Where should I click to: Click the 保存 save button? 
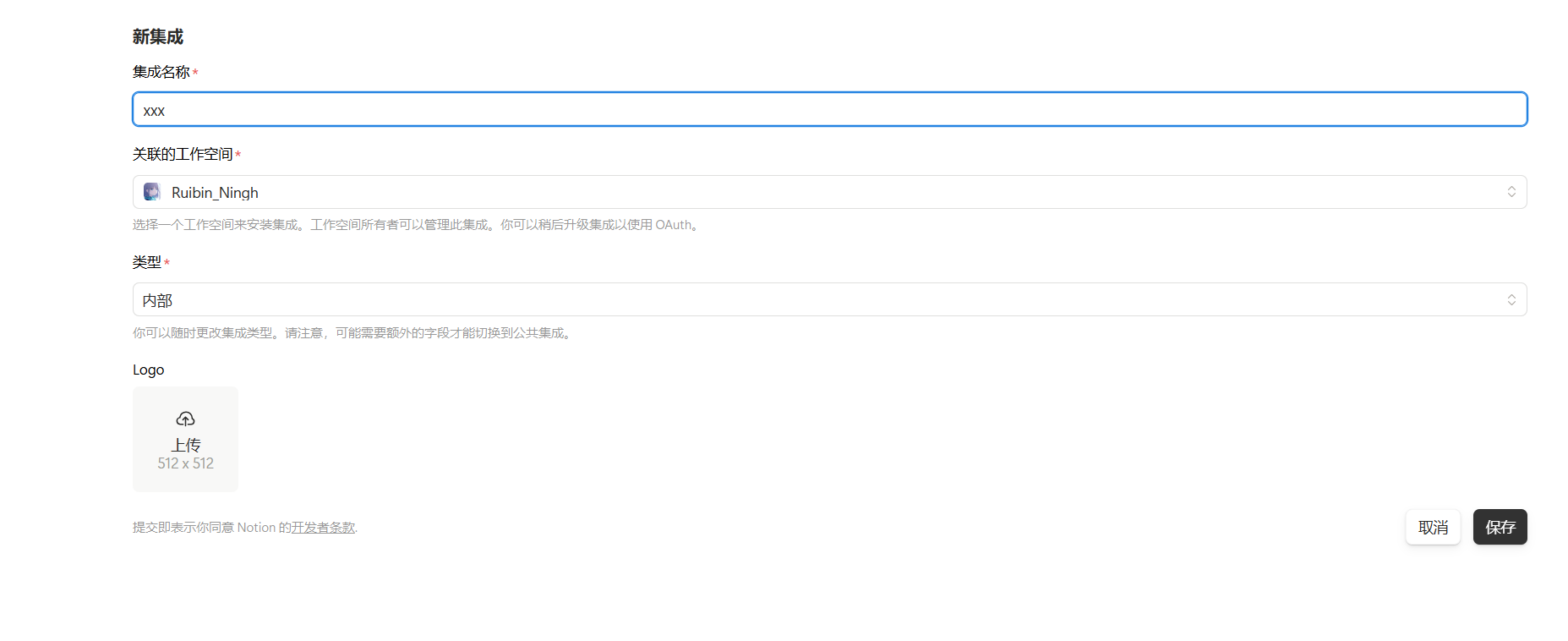tap(1500, 527)
